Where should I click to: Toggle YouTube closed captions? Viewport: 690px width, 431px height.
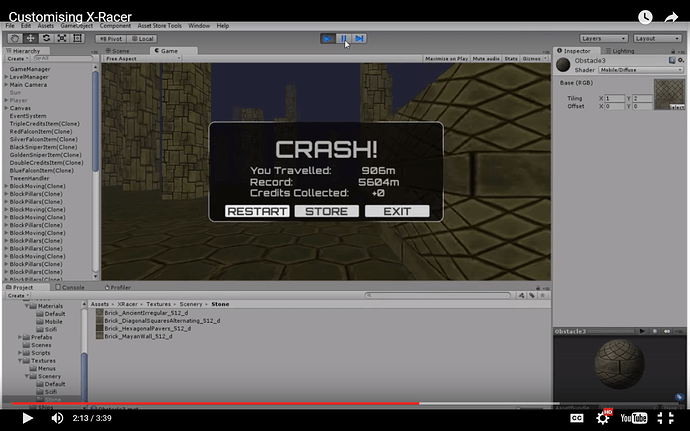(x=577, y=418)
